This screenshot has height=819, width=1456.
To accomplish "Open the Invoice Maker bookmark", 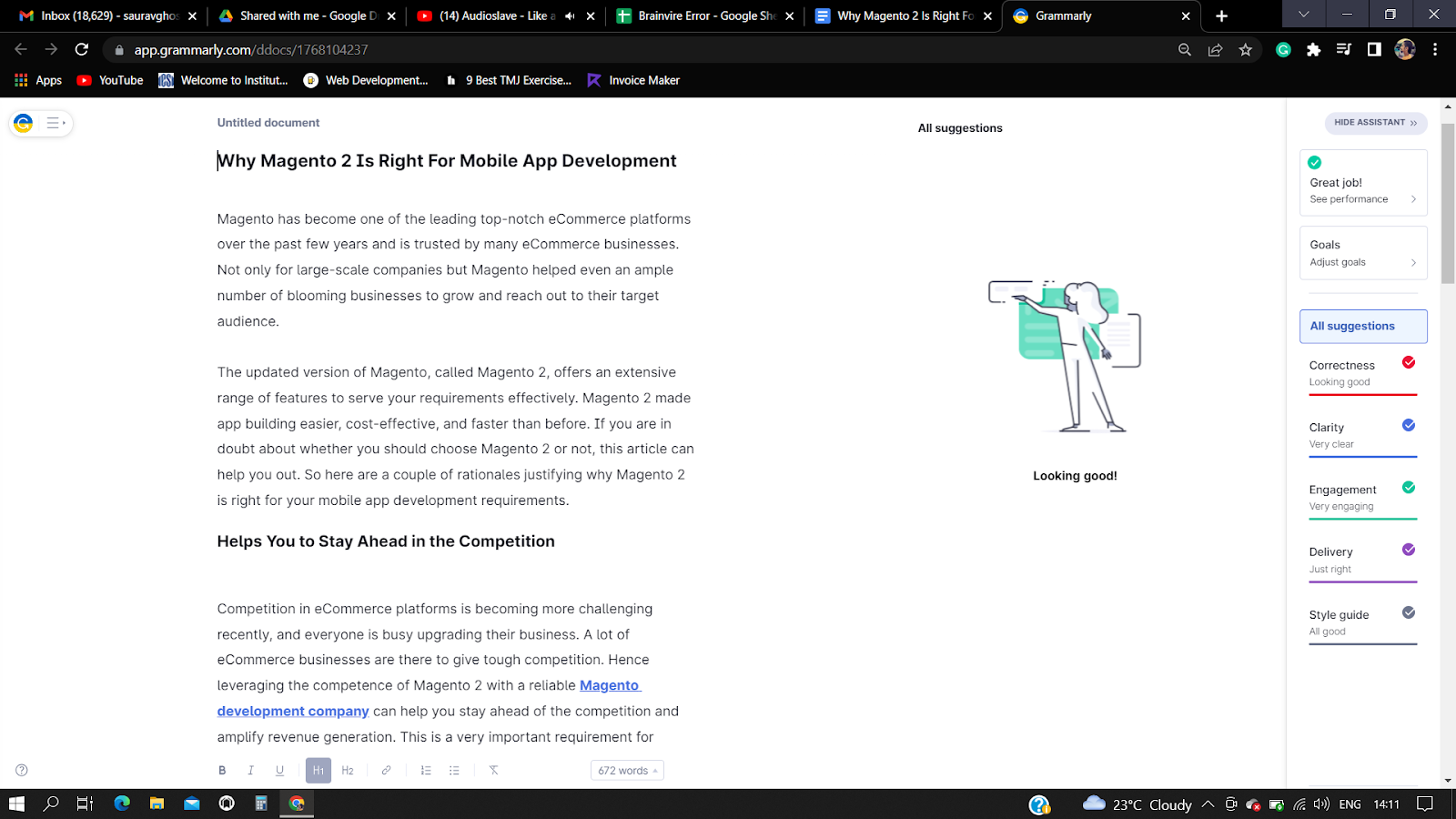I will coord(633,80).
